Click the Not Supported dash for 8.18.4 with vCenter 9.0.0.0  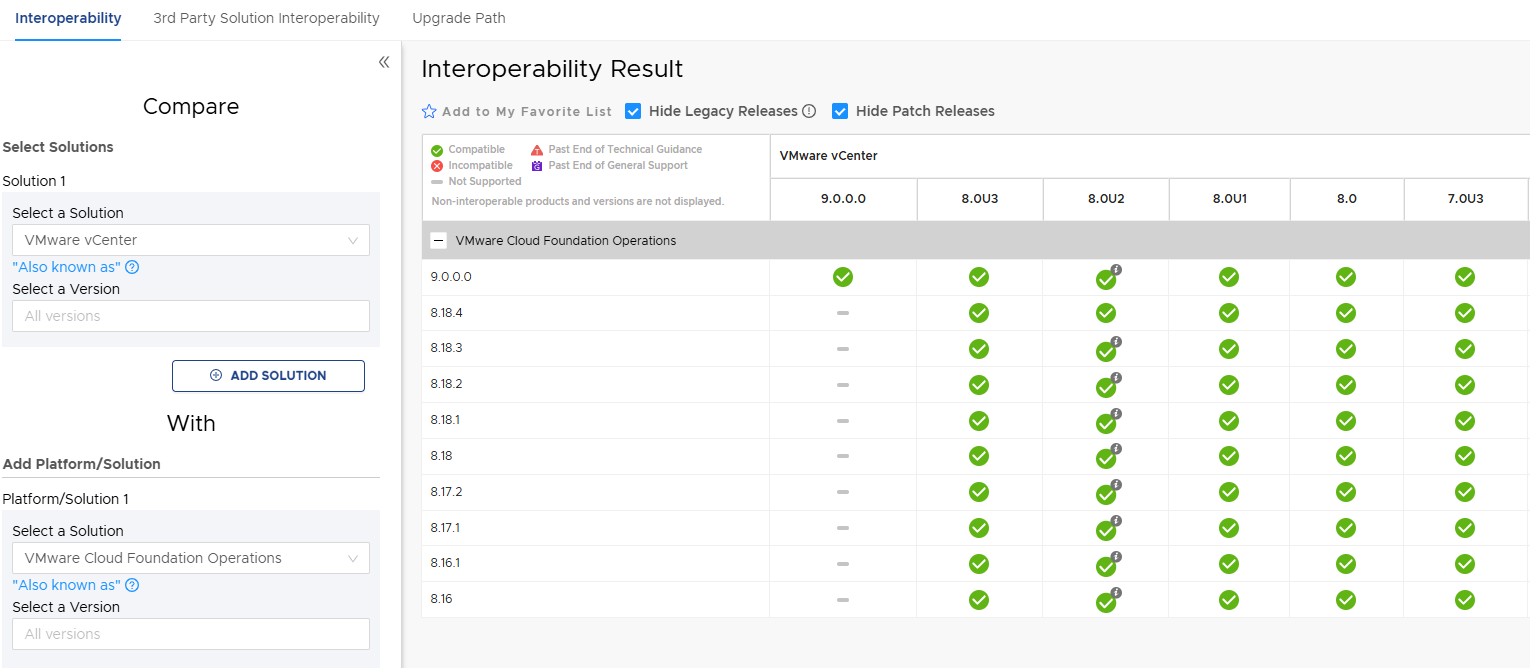pos(843,313)
